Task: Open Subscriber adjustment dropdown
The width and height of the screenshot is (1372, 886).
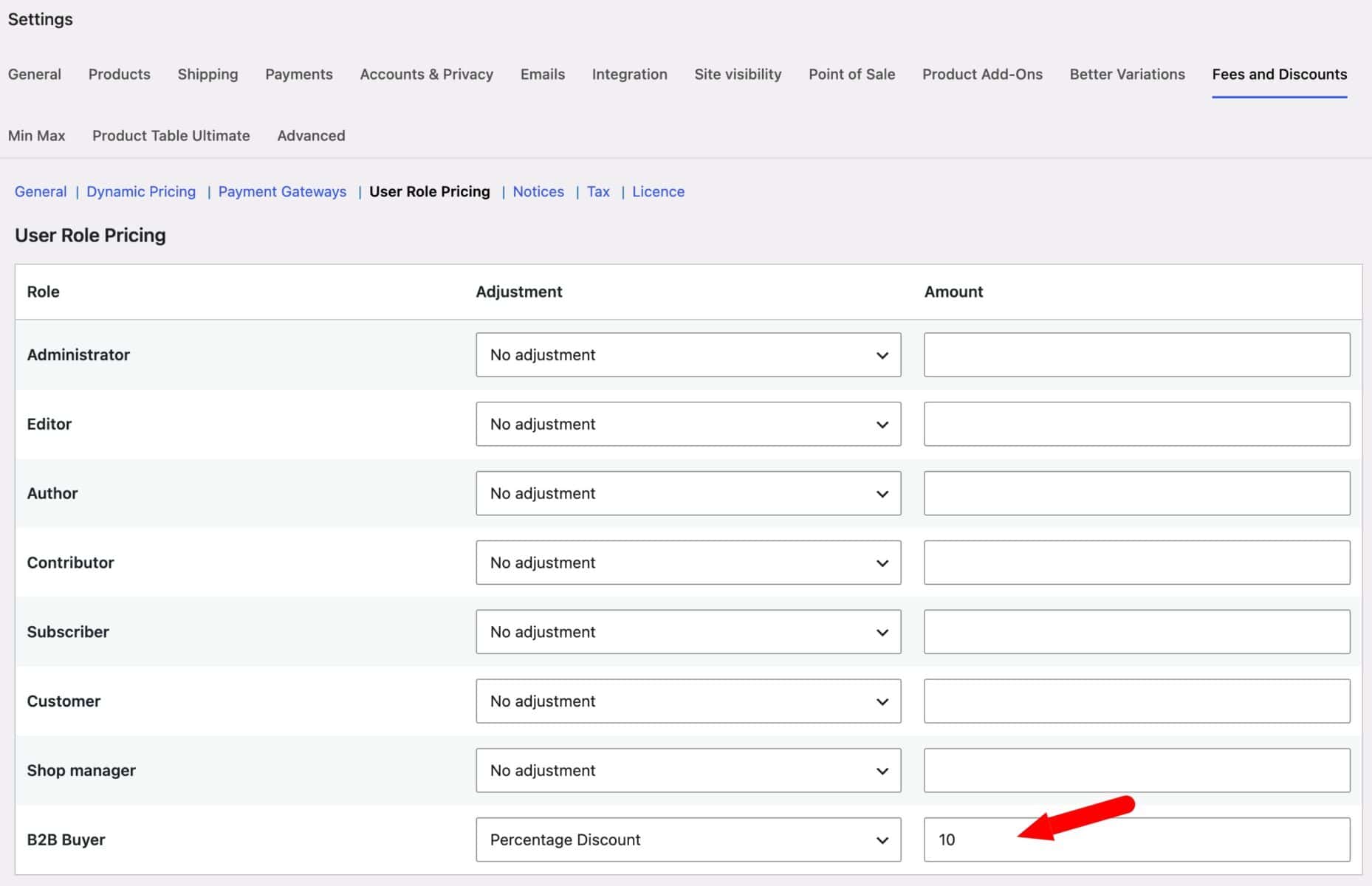Action: pyautogui.click(x=688, y=633)
